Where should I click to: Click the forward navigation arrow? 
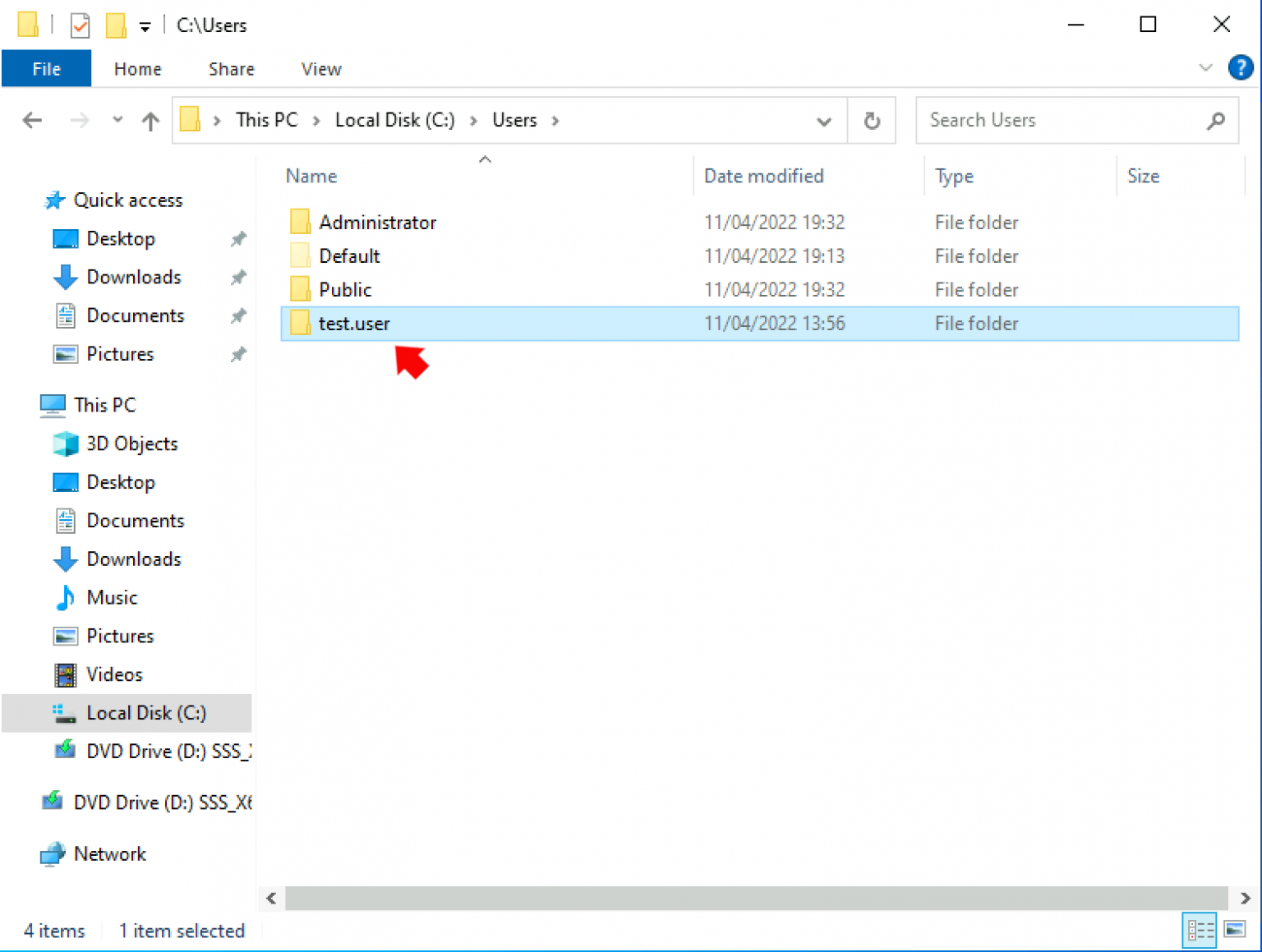pyautogui.click(x=80, y=120)
